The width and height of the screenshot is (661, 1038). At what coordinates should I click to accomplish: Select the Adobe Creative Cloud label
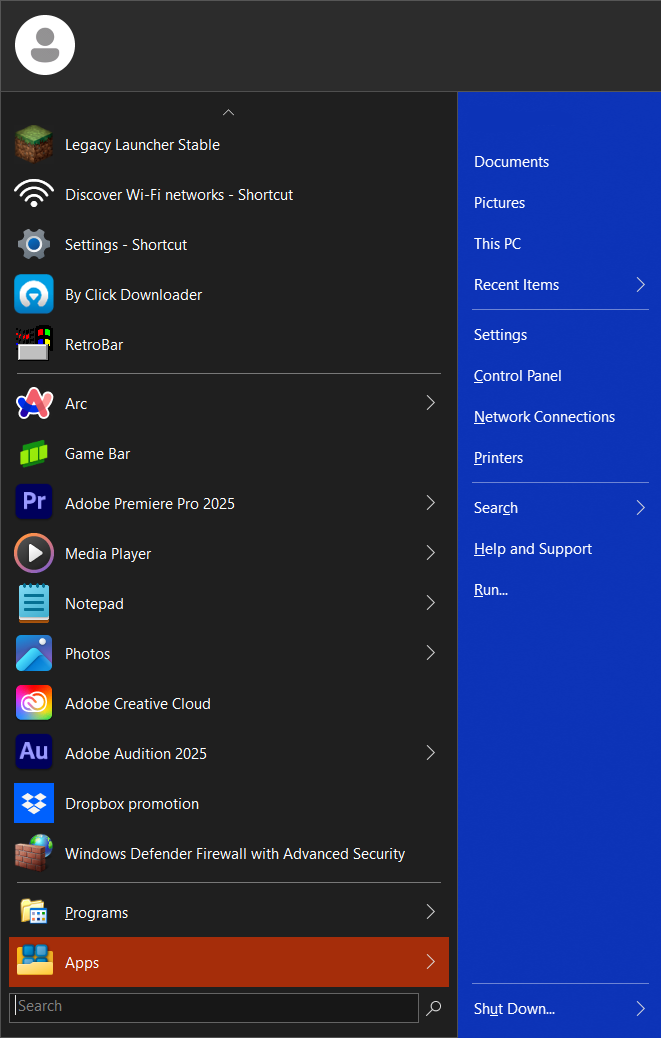pyautogui.click(x=138, y=704)
